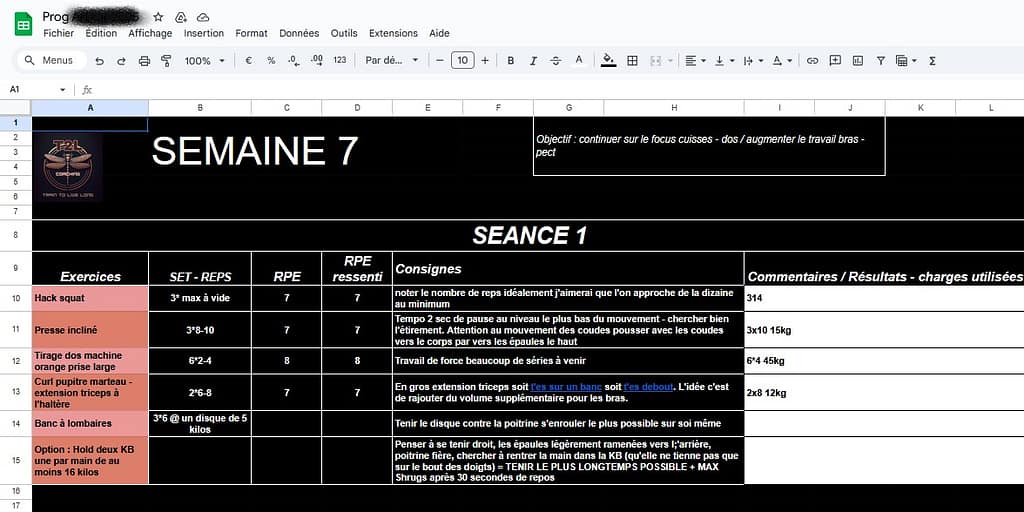Click the Sigma functions icon
Screen dimensions: 1024x512
click(932, 61)
